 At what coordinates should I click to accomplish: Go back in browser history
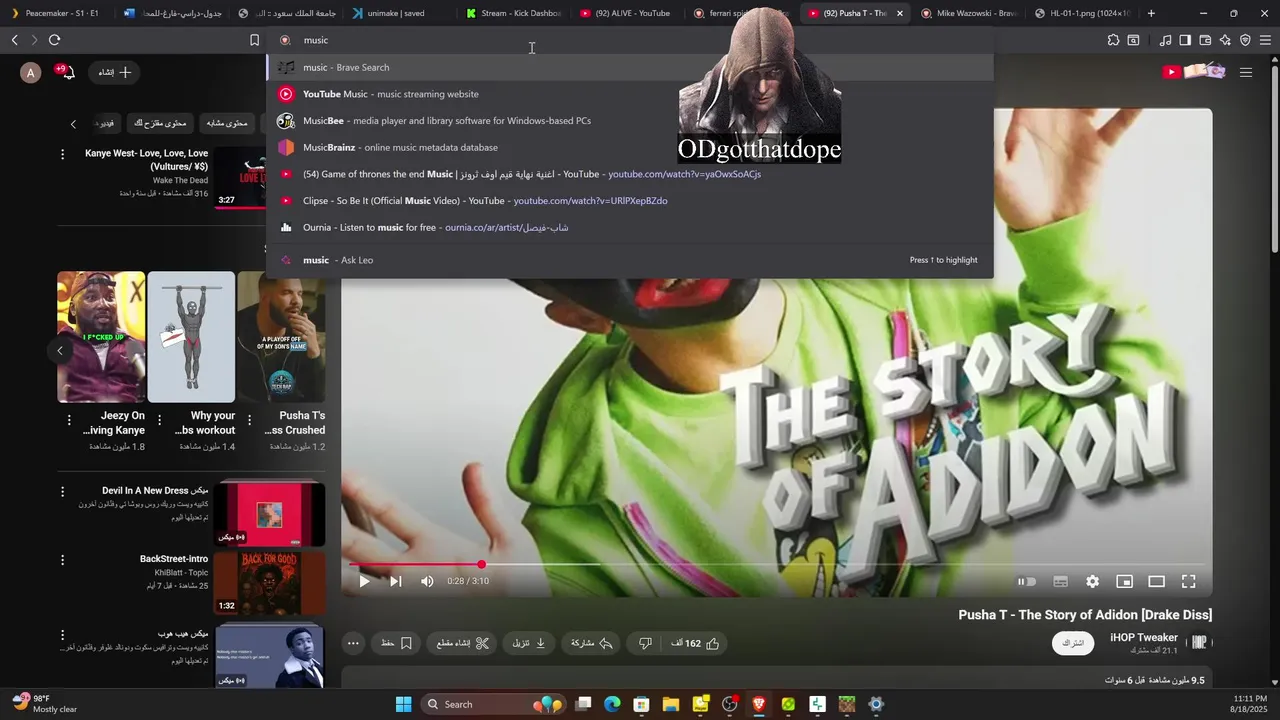(14, 40)
